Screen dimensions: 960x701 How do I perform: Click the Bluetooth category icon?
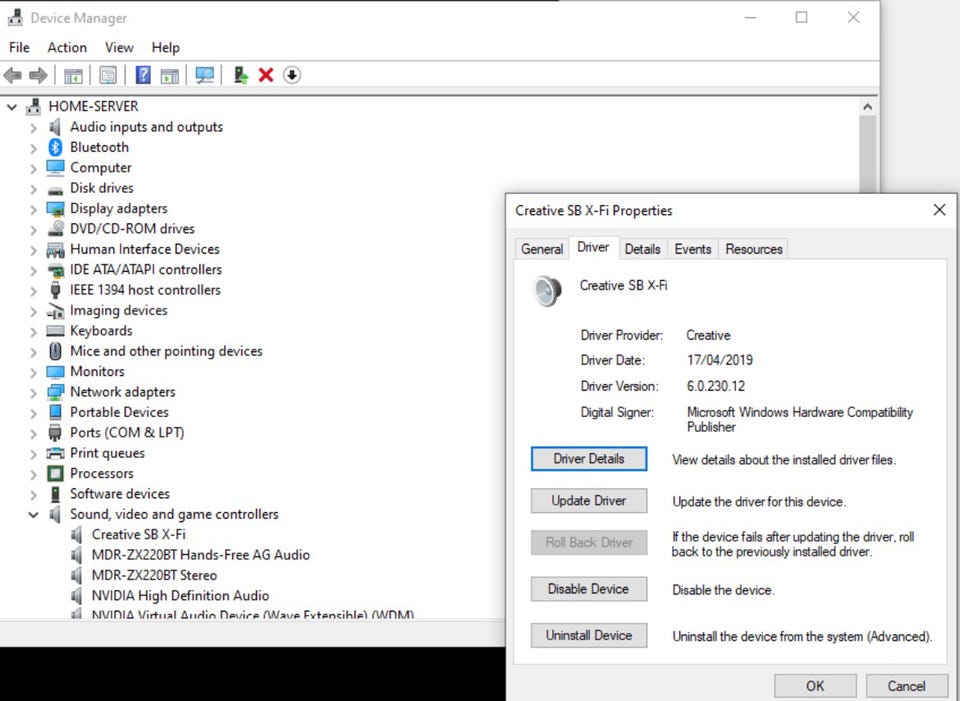55,147
